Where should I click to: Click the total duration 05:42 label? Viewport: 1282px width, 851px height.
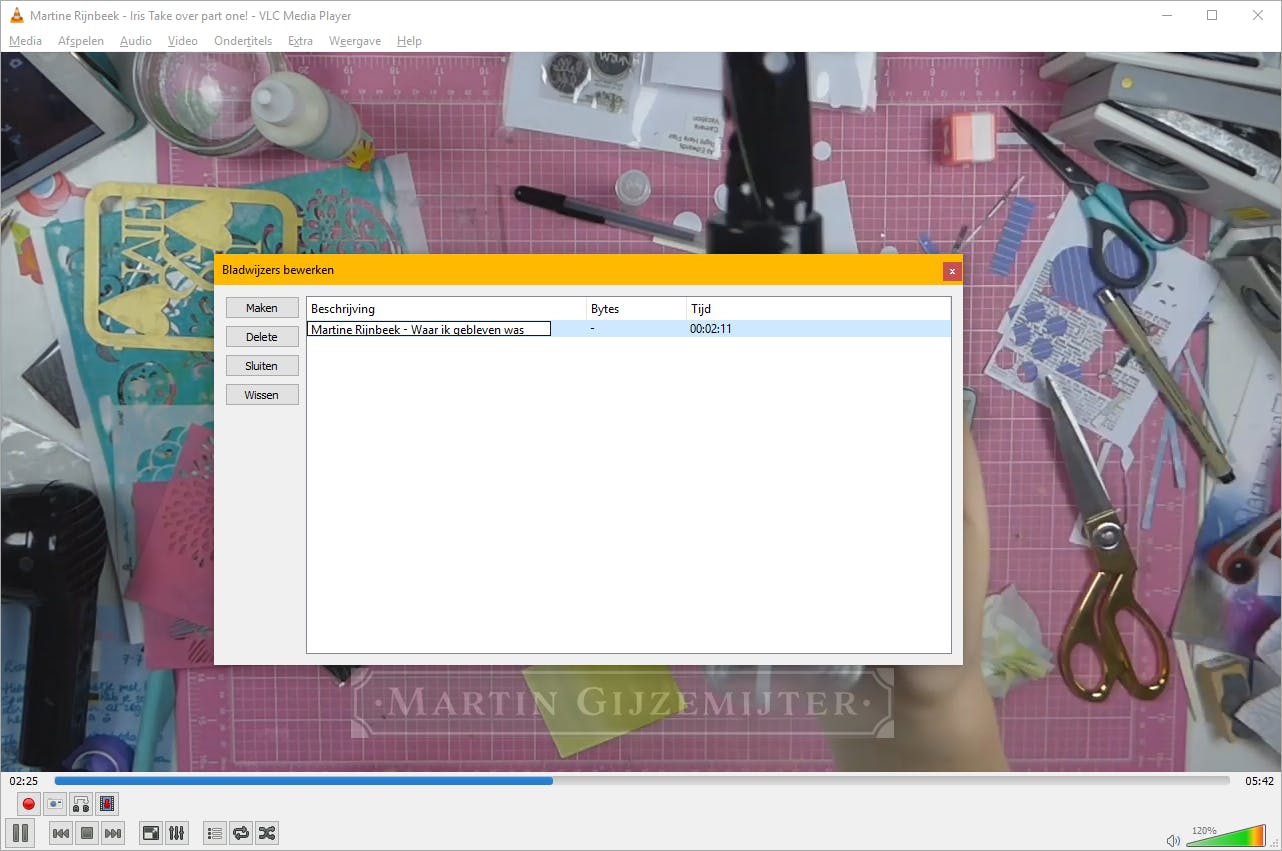click(x=1259, y=781)
